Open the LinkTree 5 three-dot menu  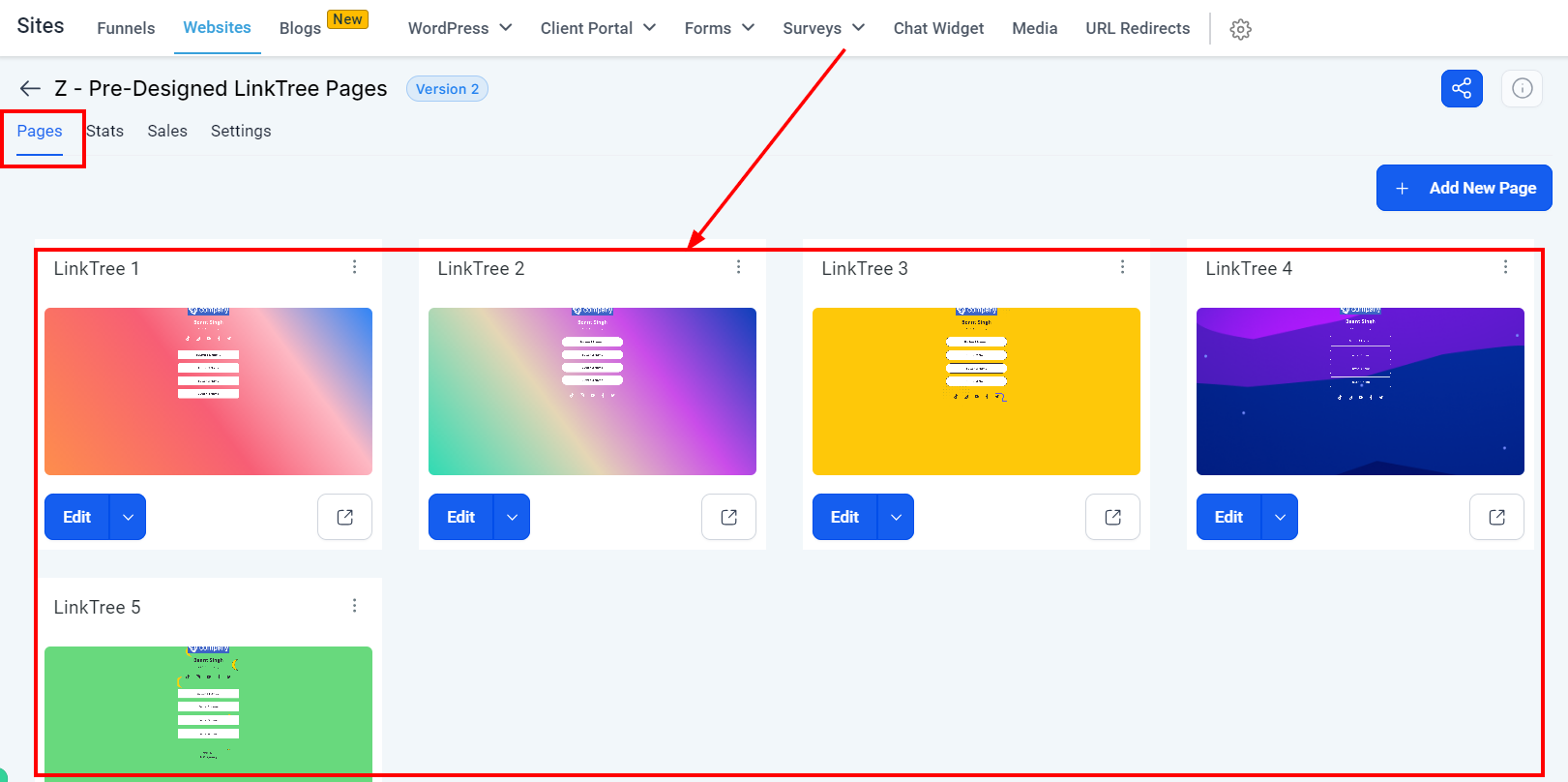pyautogui.click(x=355, y=606)
